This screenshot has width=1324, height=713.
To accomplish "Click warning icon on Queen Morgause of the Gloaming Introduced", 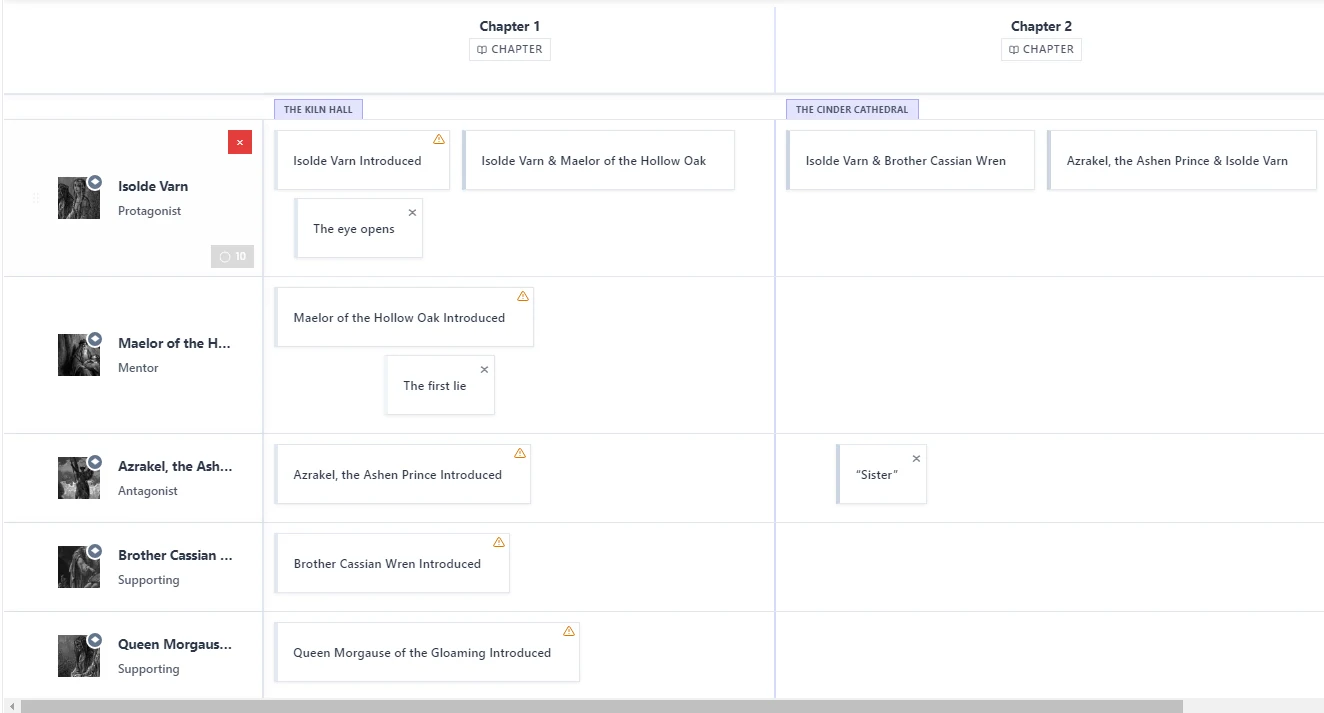I will click(x=568, y=631).
